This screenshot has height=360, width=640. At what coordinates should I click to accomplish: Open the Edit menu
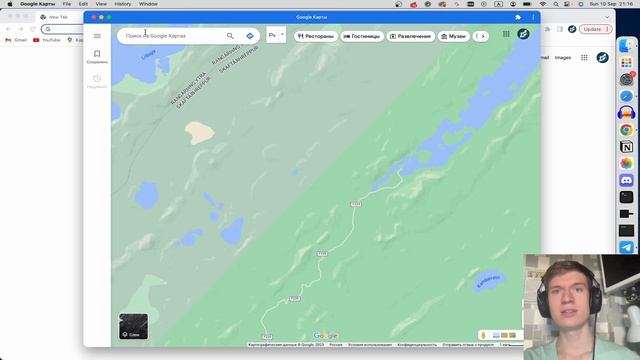83,4
